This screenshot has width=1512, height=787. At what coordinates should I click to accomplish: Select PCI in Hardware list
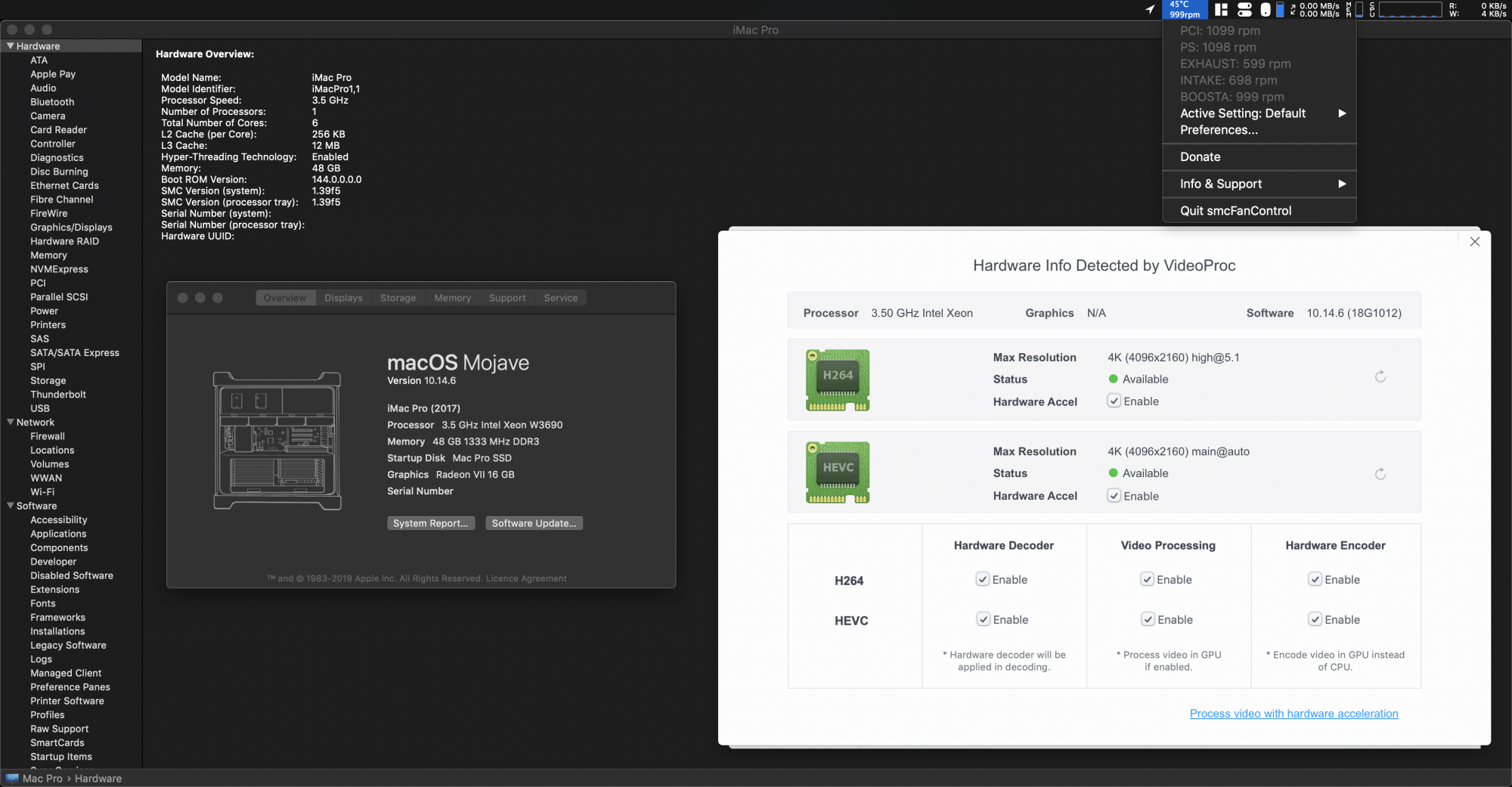38,283
